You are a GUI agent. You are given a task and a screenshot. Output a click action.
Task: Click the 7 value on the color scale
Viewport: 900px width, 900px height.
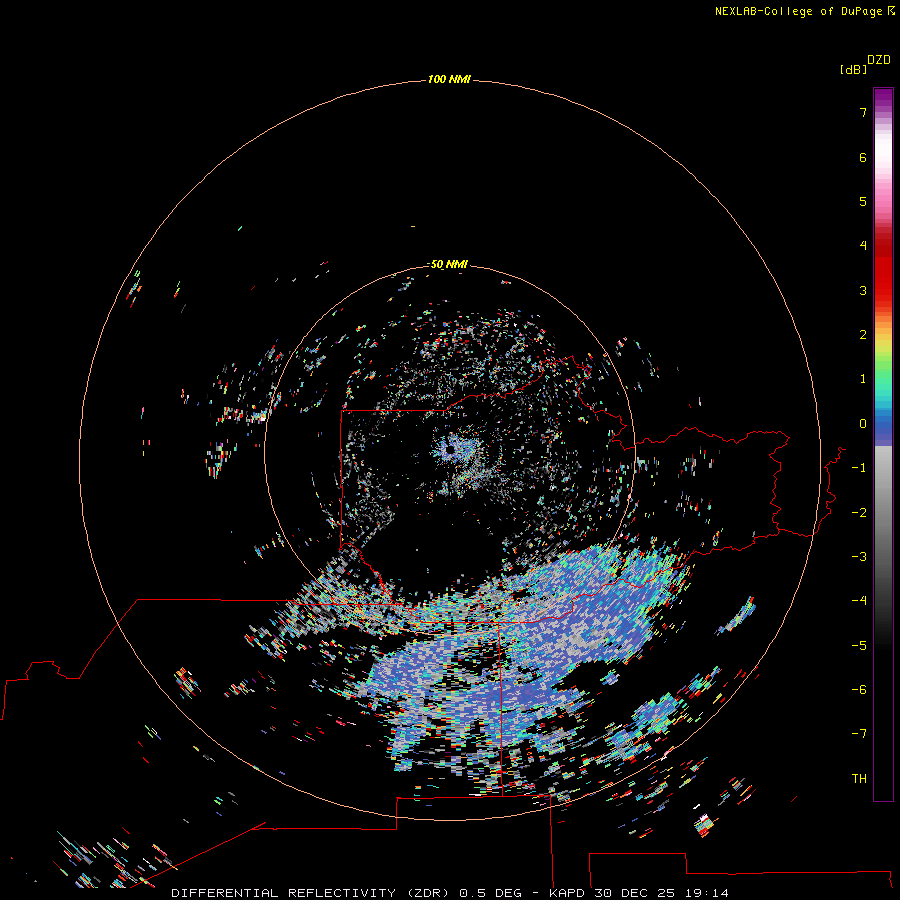point(863,112)
